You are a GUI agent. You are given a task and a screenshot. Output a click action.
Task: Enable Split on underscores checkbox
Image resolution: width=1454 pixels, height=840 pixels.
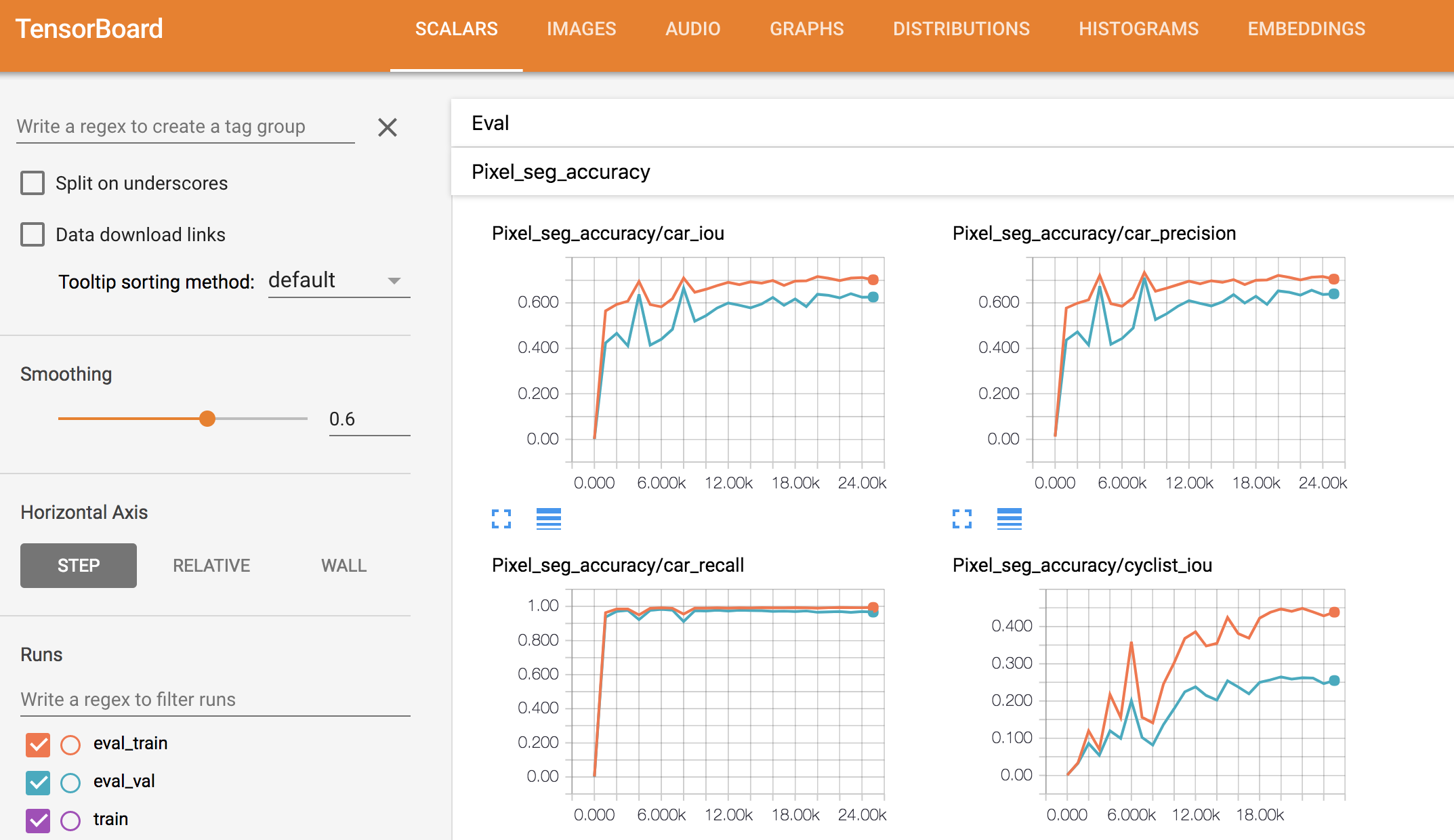(33, 183)
